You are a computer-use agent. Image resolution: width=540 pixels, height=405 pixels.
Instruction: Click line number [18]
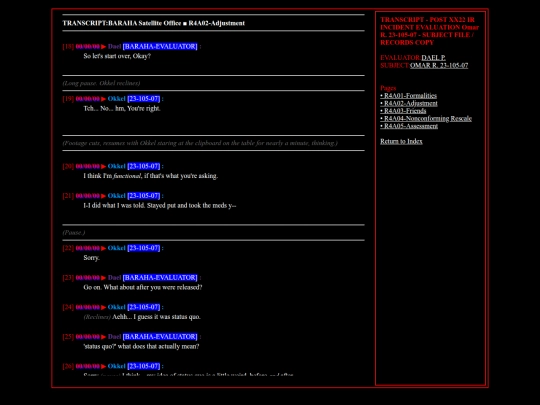point(68,46)
